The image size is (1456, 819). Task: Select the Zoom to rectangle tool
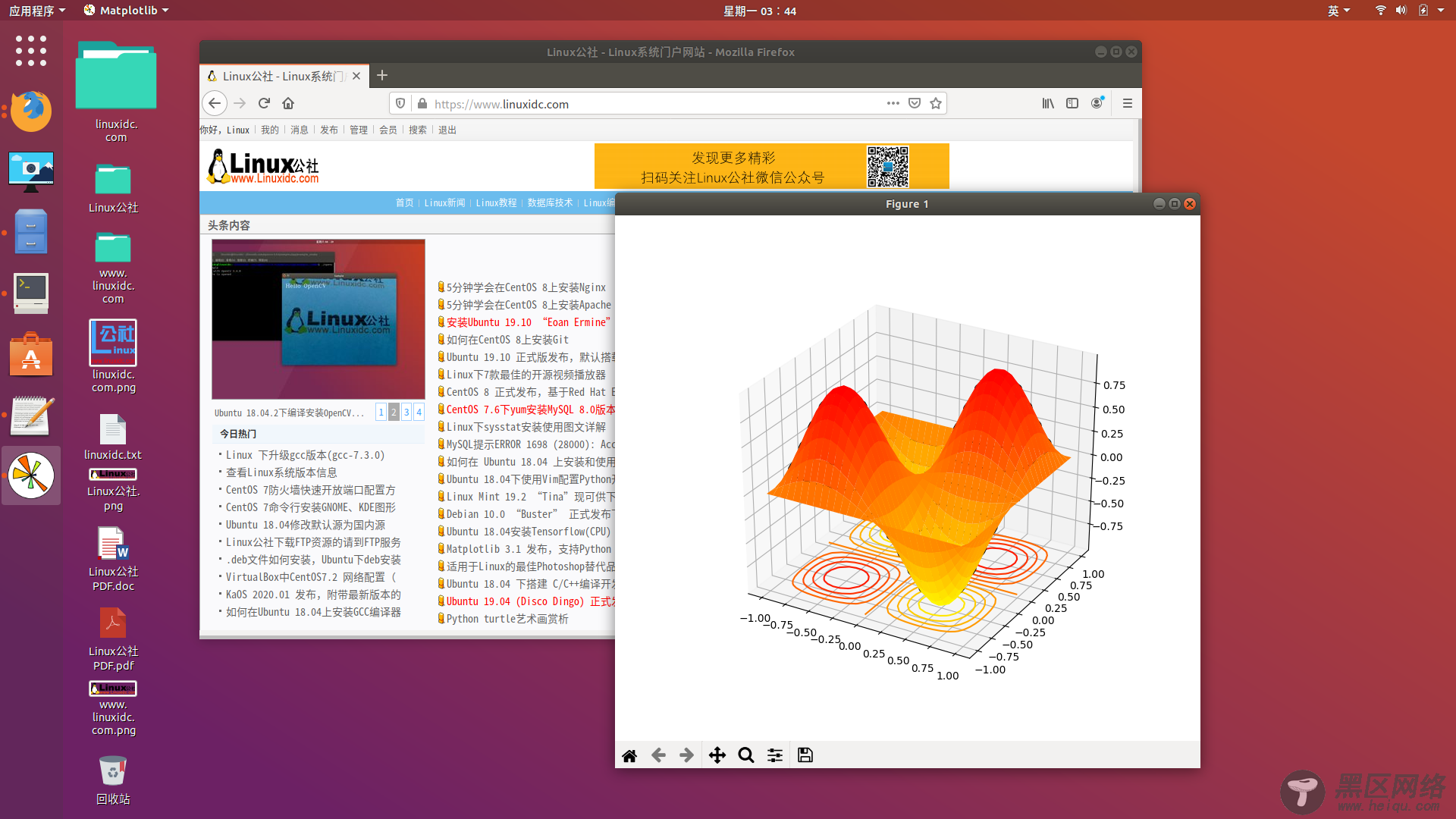[x=746, y=755]
